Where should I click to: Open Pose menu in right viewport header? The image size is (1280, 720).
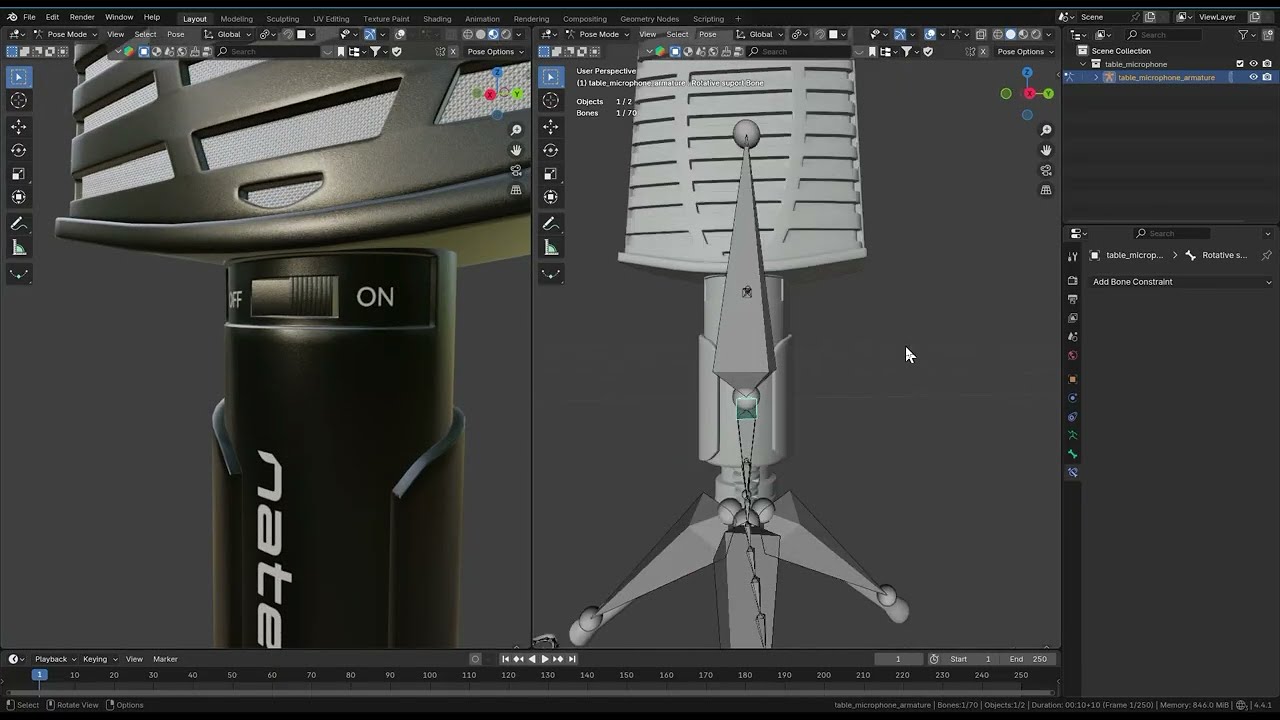click(x=707, y=34)
